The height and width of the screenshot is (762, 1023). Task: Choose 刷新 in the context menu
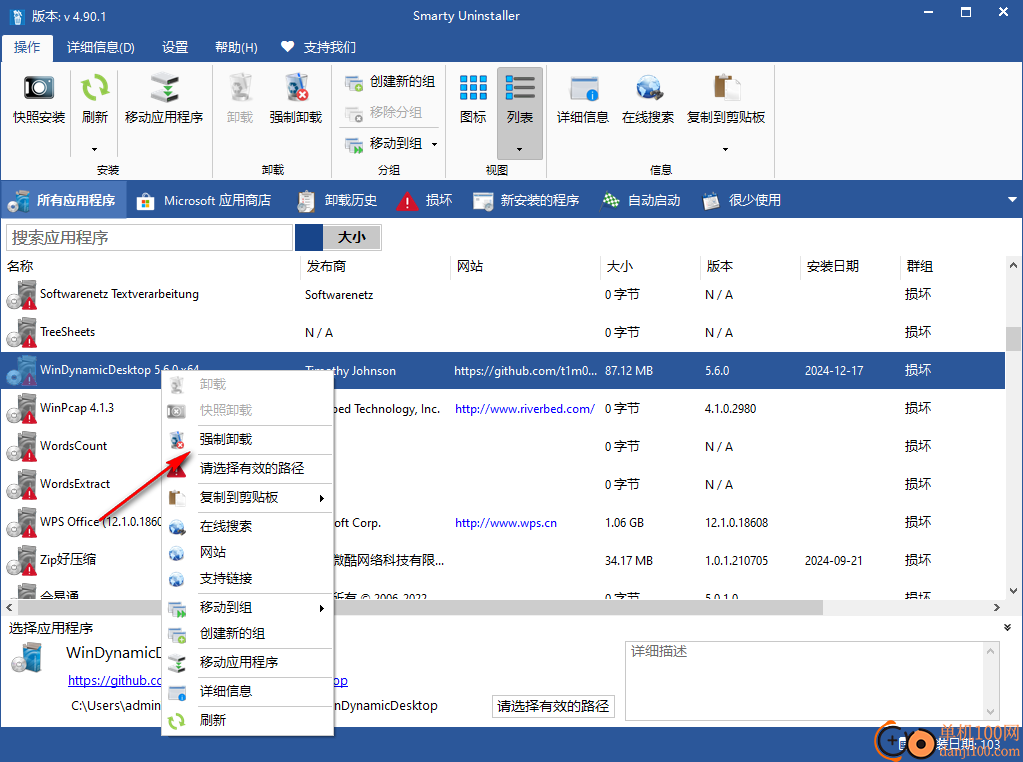pyautogui.click(x=248, y=720)
